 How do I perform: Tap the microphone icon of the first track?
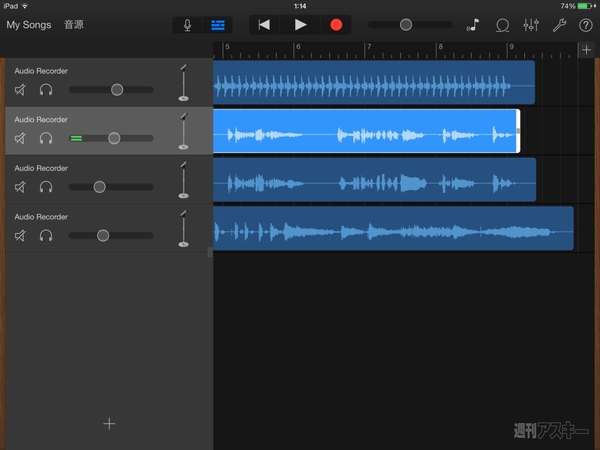183,83
